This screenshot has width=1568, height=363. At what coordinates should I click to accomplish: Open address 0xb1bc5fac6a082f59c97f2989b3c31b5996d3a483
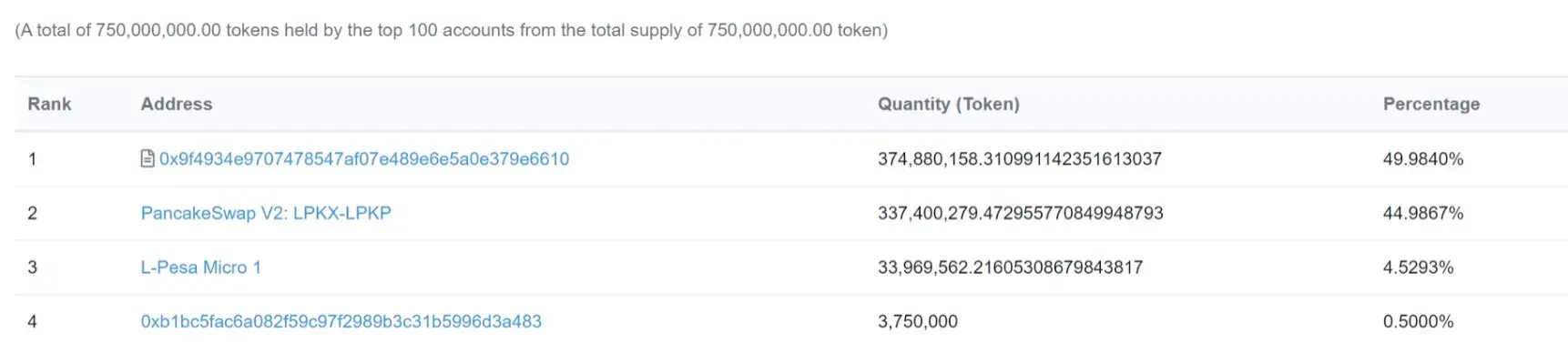341,321
